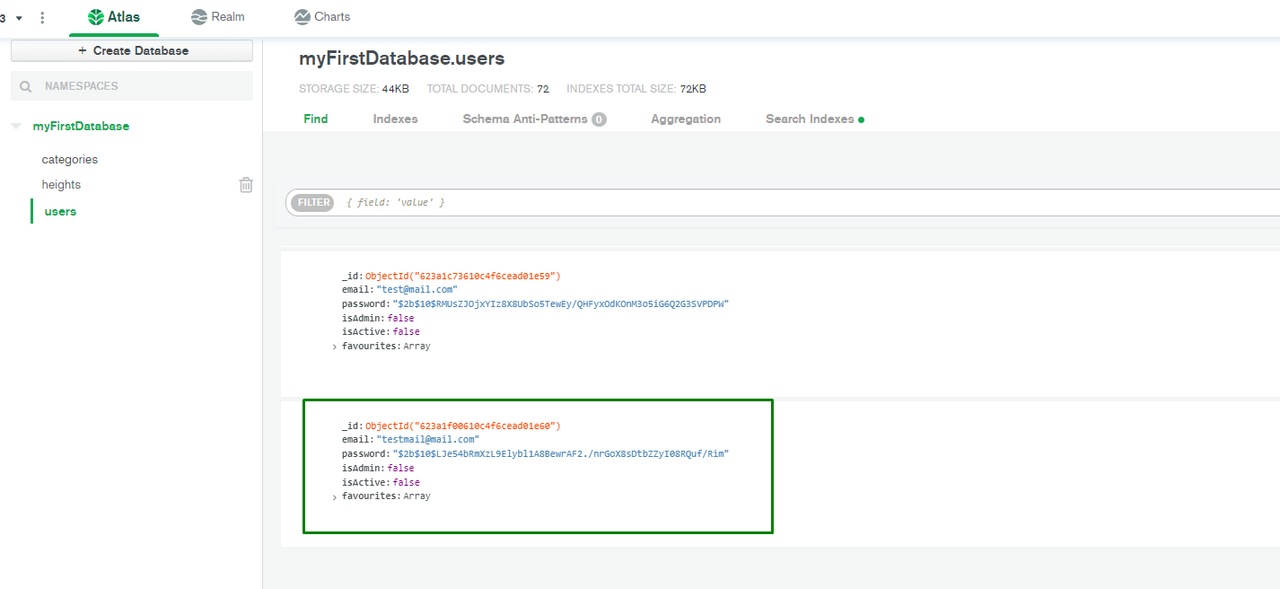Viewport: 1280px width, 589px height.
Task: Click isAdmin false in test@mail.com document
Action: pyautogui.click(x=400, y=318)
